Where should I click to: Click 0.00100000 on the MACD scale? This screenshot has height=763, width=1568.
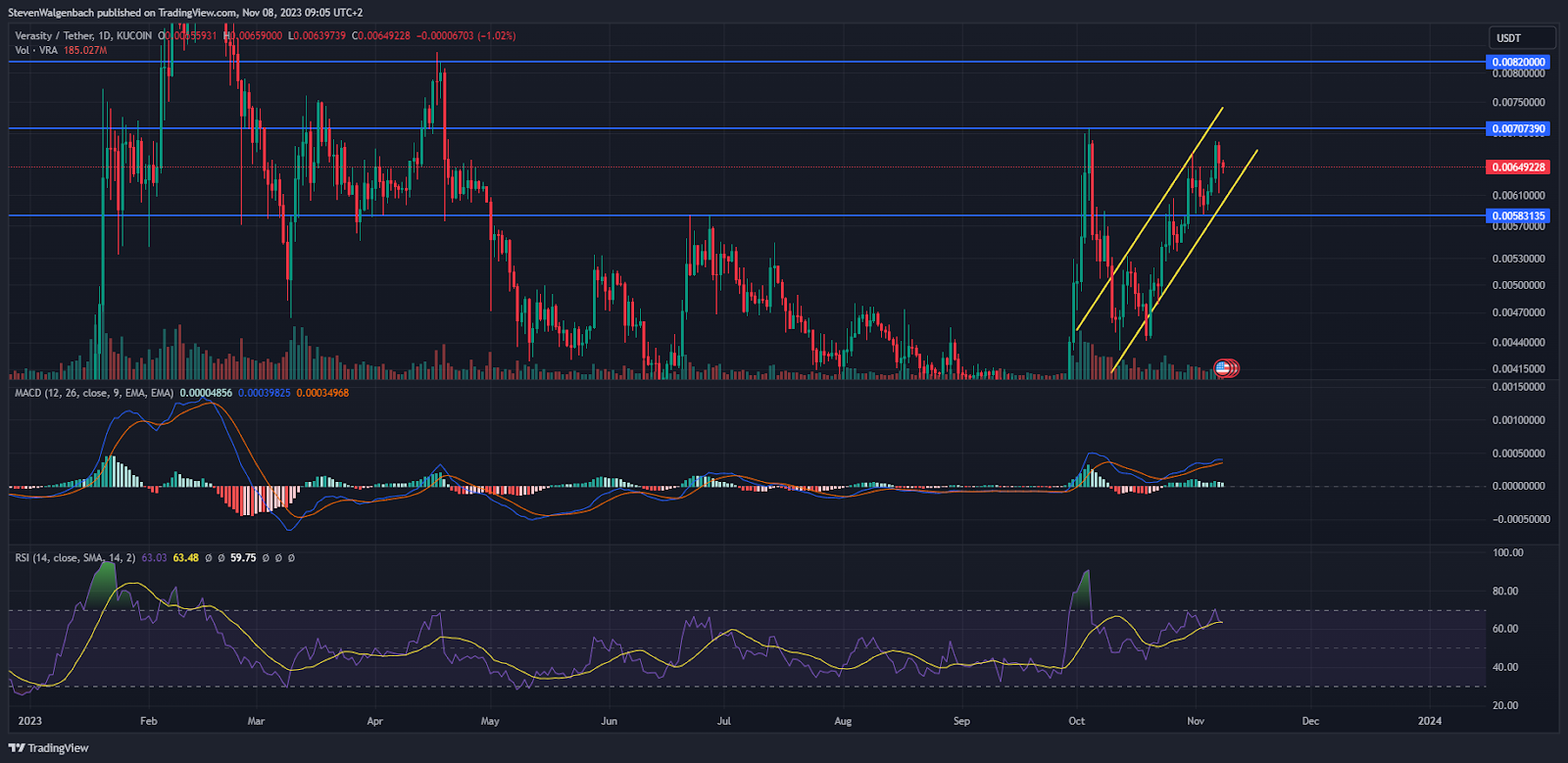click(1518, 420)
